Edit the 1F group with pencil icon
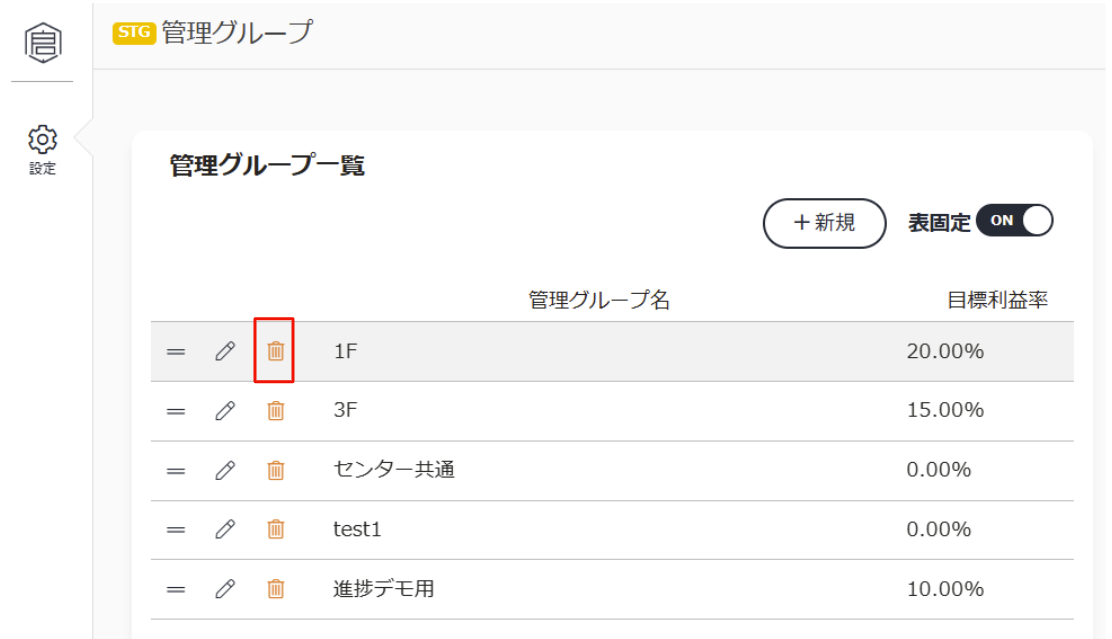 (x=225, y=351)
